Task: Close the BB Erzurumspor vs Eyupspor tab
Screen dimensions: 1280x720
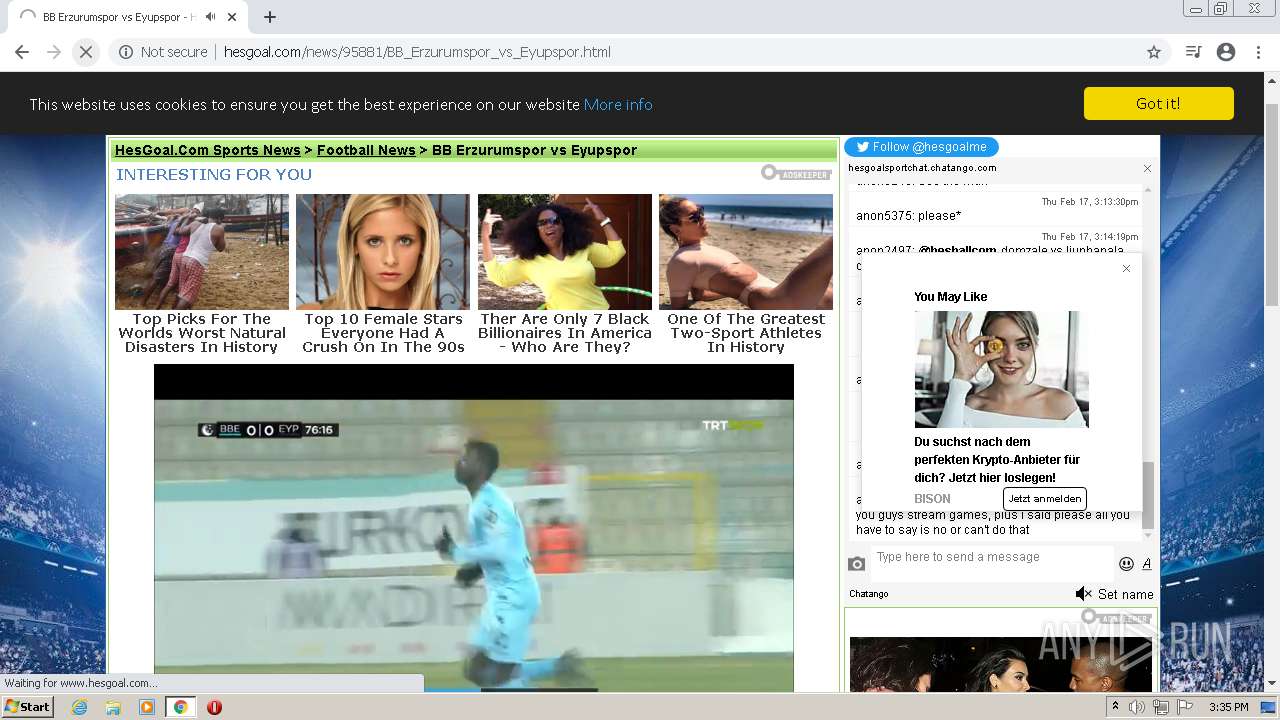Action: (x=234, y=17)
